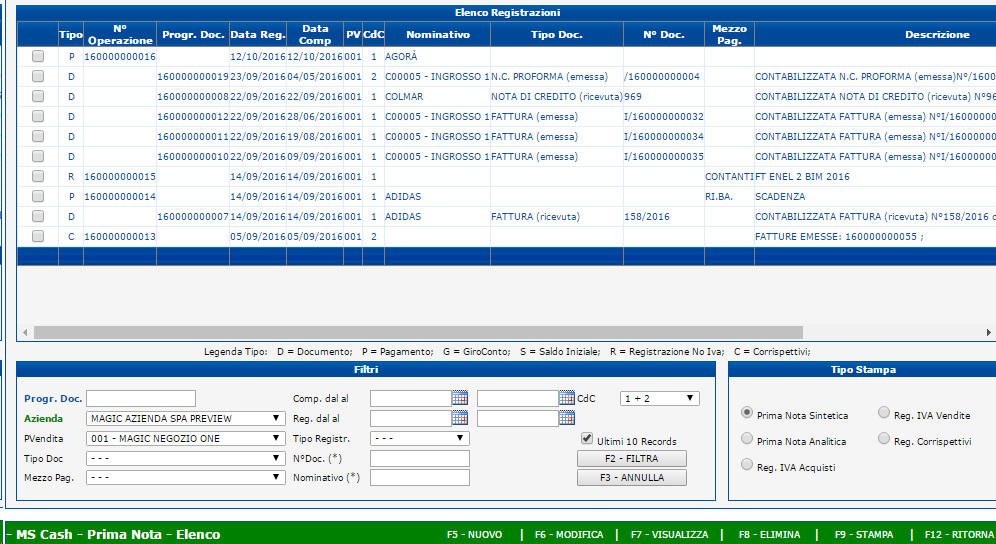Open Azienda dropdown MAGIC AZIENDA SPA PREVIEW
Image resolution: width=996 pixels, height=544 pixels.
coord(185,418)
